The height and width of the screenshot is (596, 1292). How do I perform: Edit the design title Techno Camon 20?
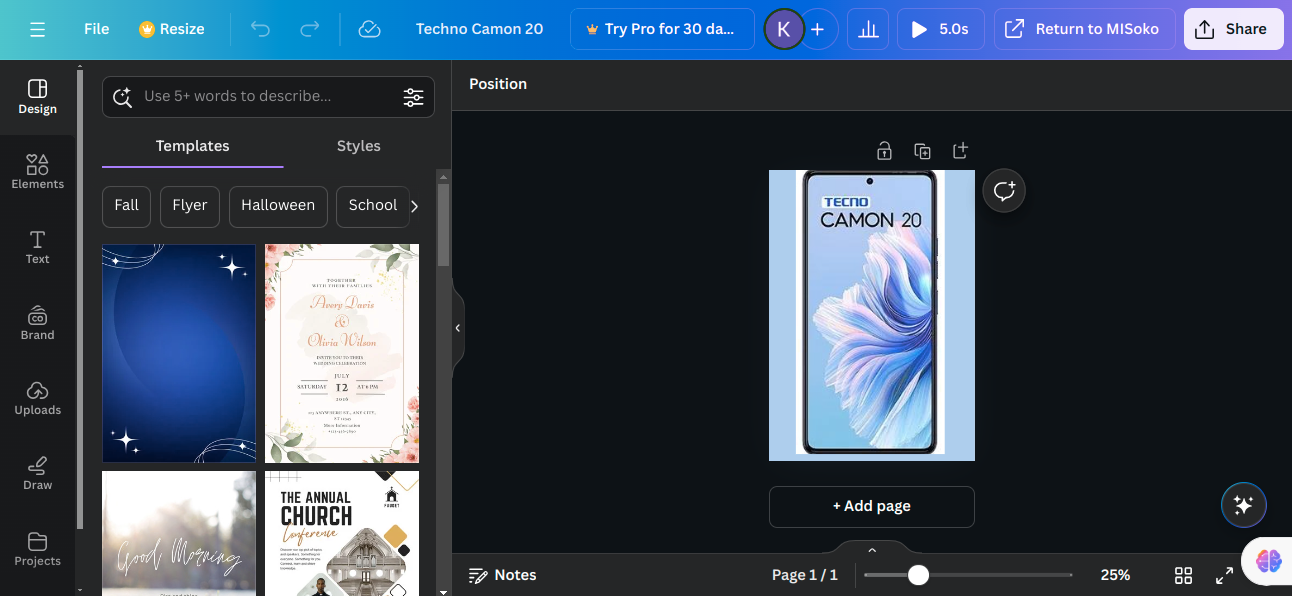click(x=480, y=29)
